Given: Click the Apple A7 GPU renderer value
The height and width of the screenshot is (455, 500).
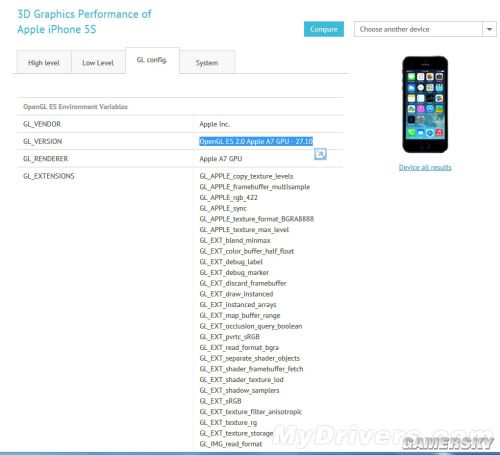Looking at the screenshot, I should tap(221, 159).
